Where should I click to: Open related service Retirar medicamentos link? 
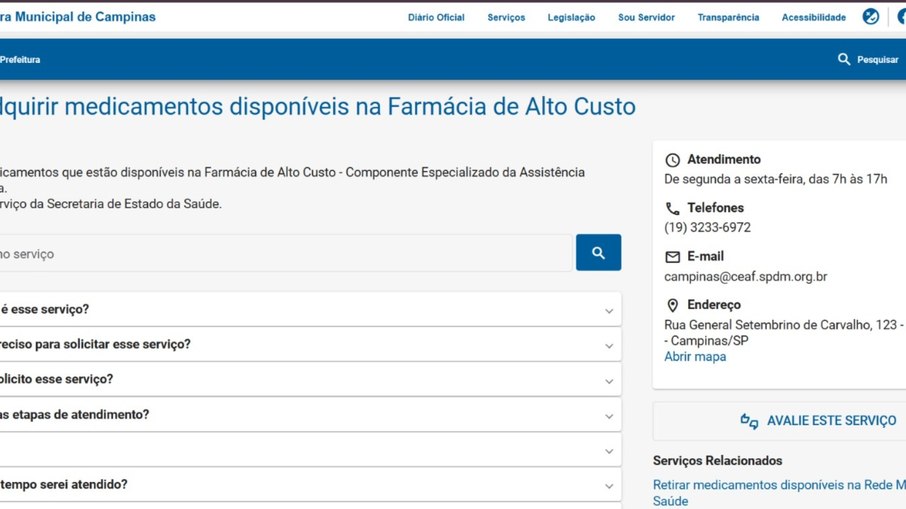779,493
